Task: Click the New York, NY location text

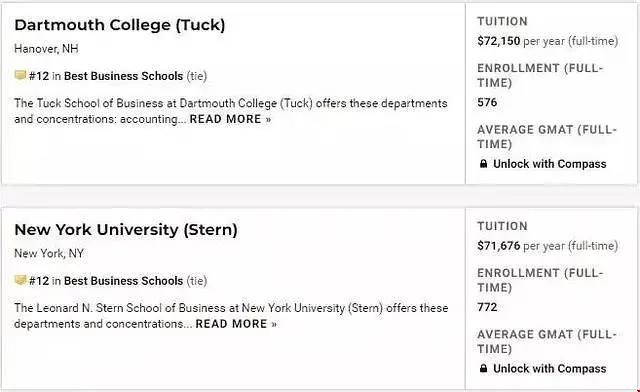Action: pos(49,254)
